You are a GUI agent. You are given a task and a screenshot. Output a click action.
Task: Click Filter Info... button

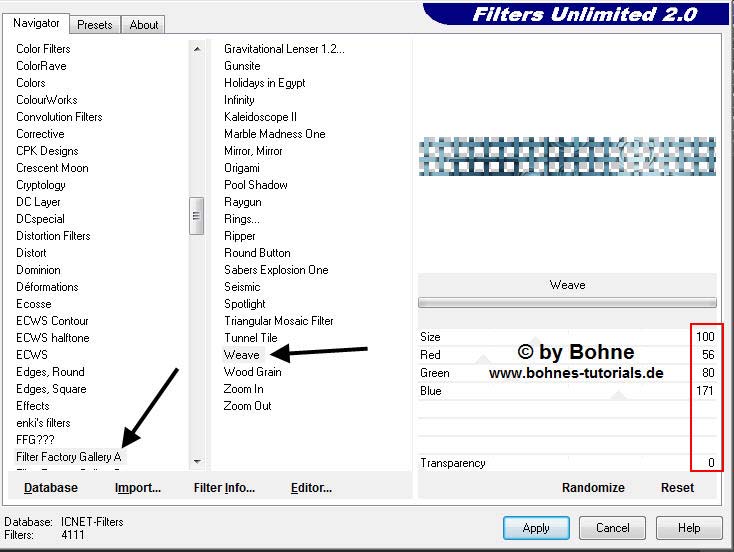tap(224, 488)
